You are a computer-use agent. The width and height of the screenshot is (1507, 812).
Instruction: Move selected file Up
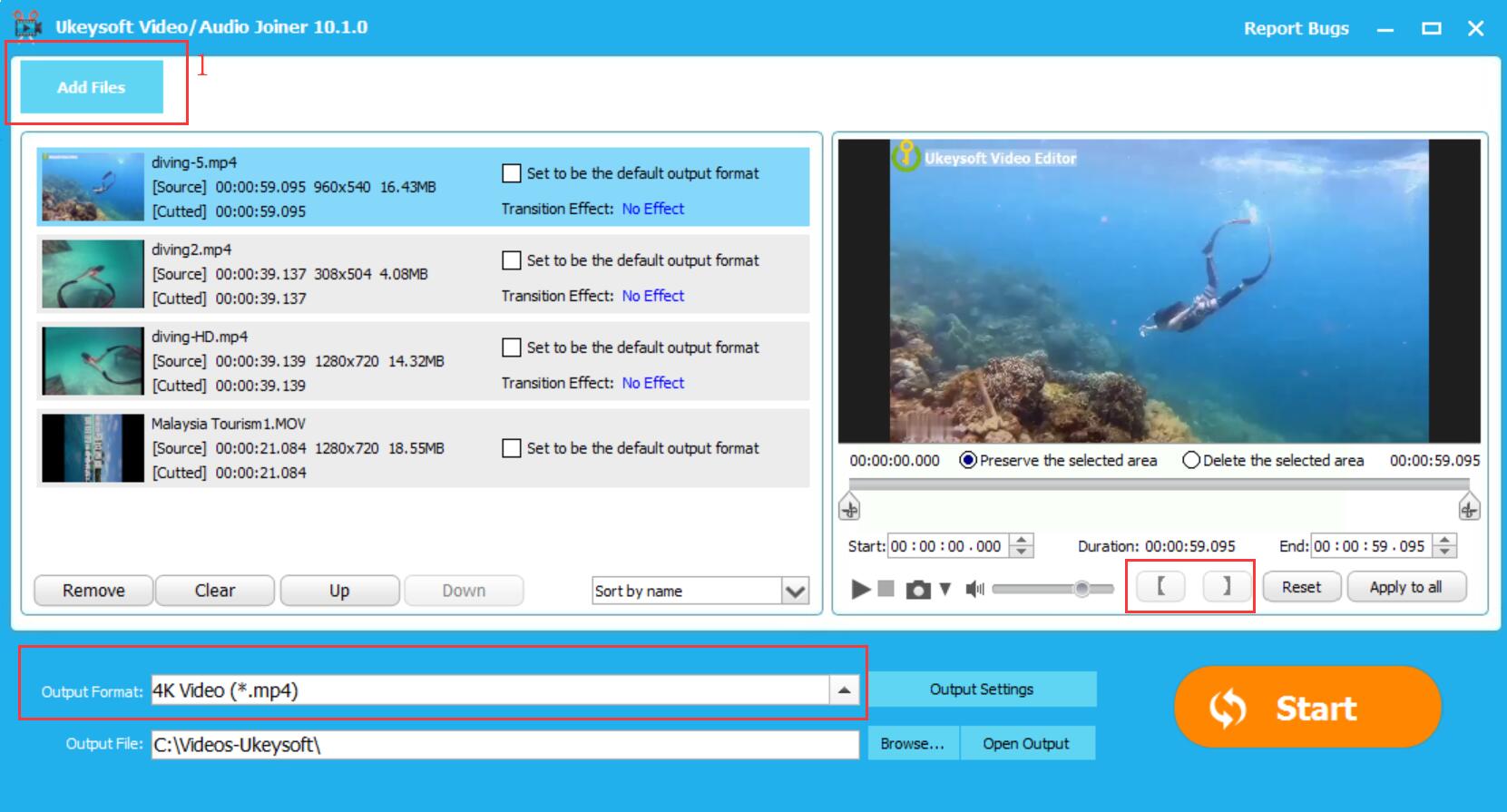tap(339, 591)
